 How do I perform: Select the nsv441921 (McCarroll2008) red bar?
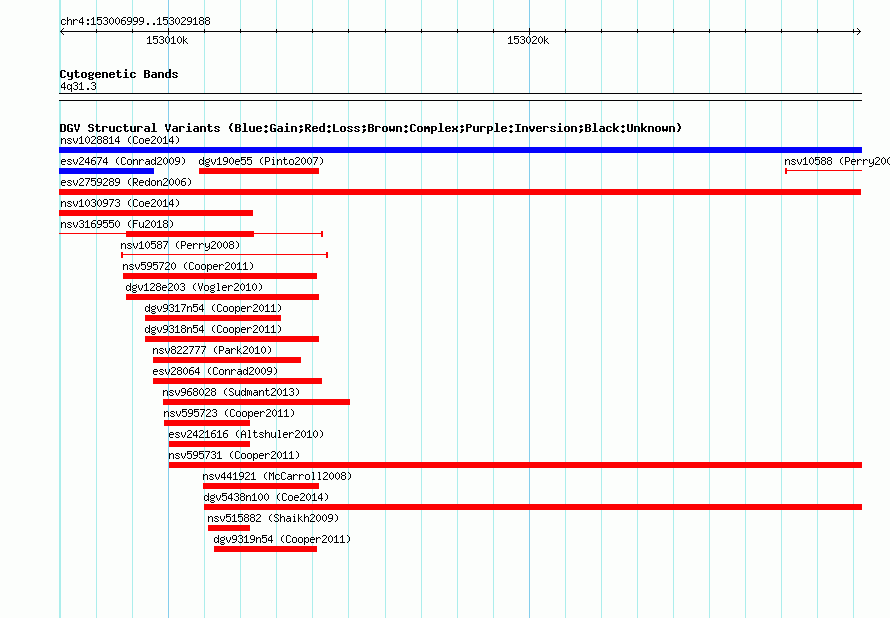[x=261, y=486]
